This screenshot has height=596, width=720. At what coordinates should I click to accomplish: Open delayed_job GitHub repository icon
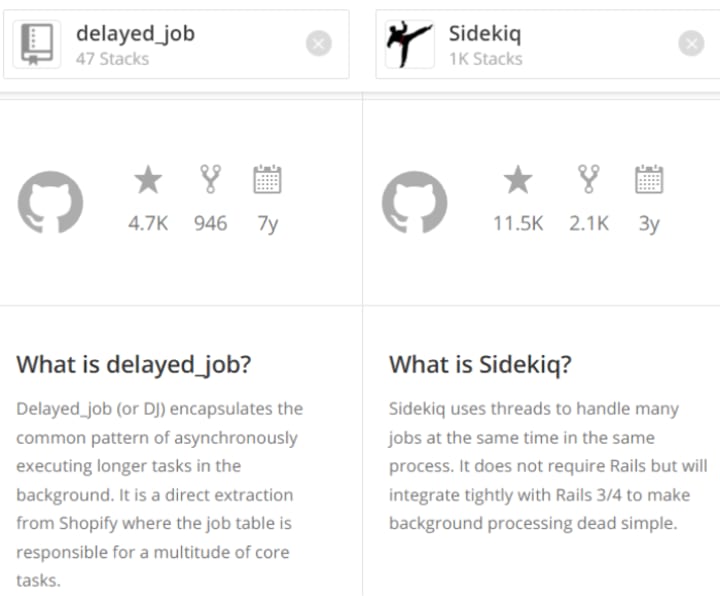pos(50,202)
